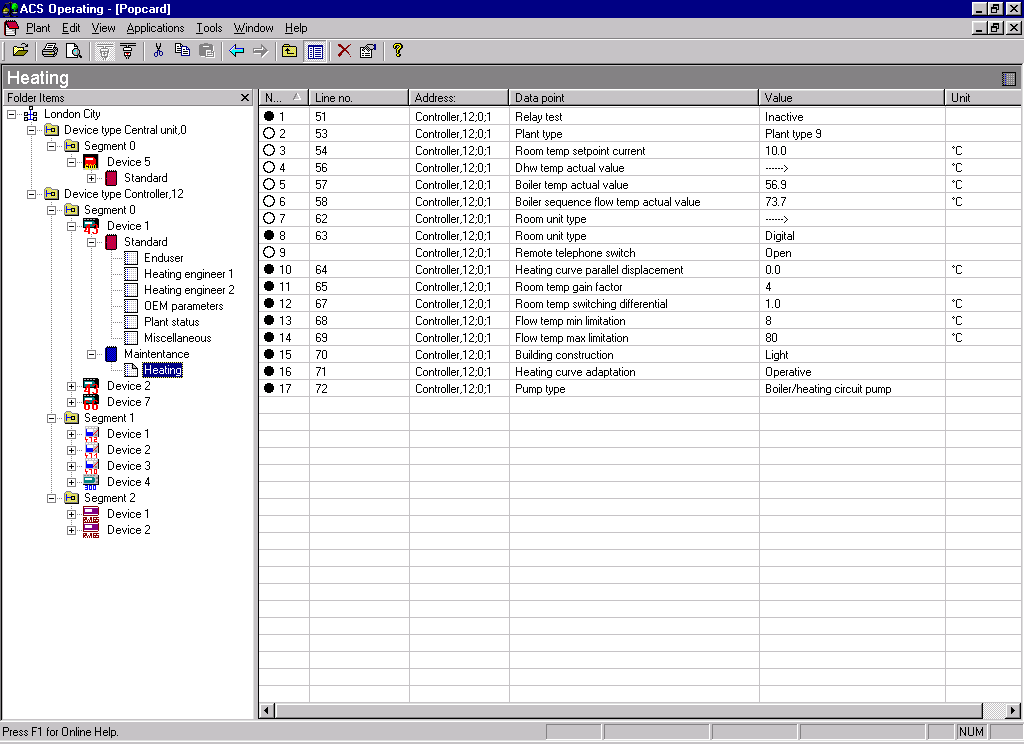Click the Print toolbar icon

tap(50, 51)
